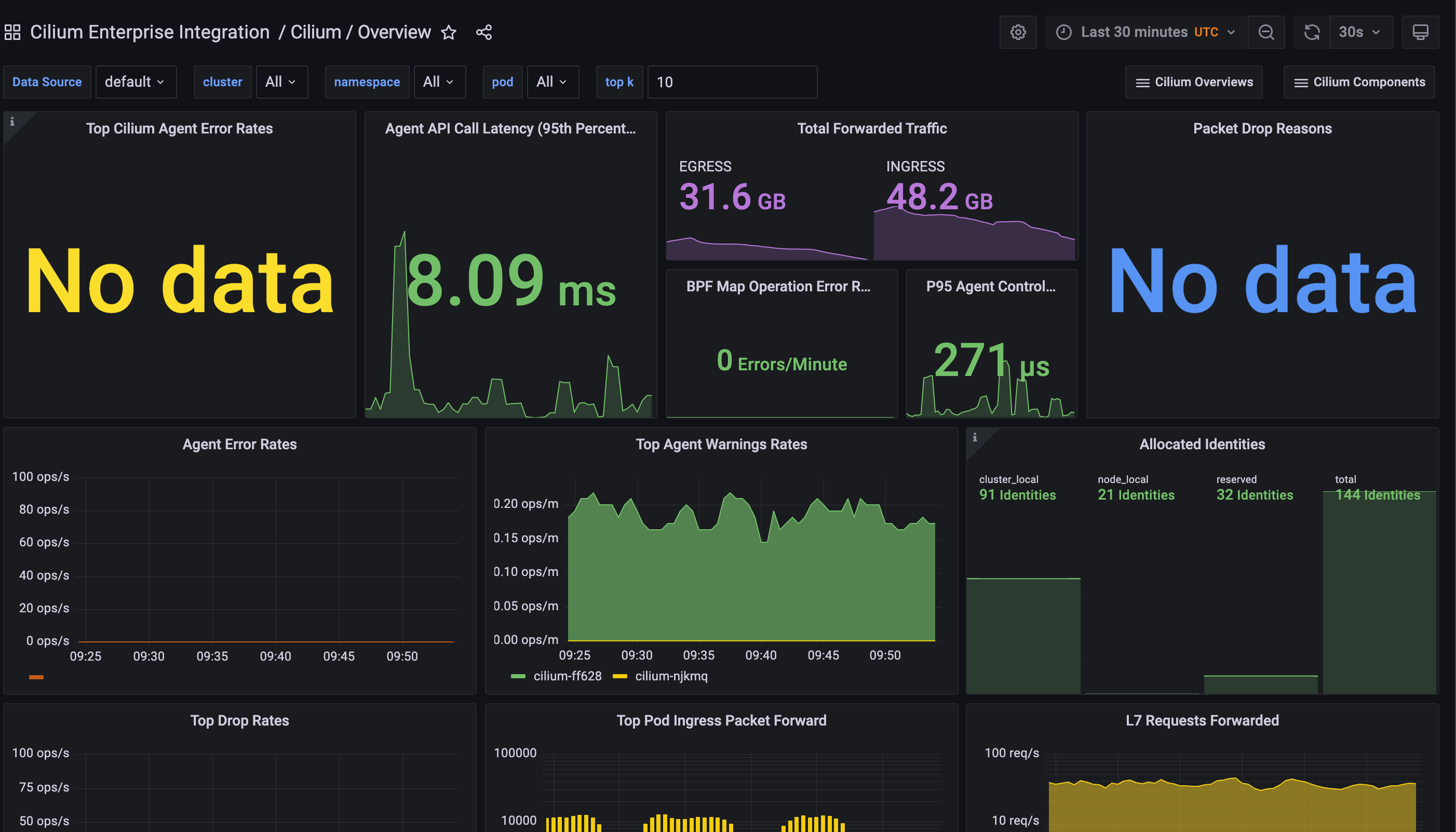Click the green swatch beside cilium-ff628

pos(518,676)
